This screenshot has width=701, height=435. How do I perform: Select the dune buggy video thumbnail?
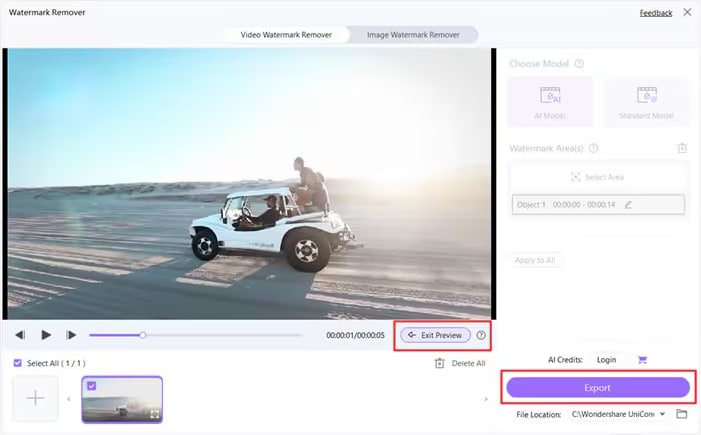point(122,400)
